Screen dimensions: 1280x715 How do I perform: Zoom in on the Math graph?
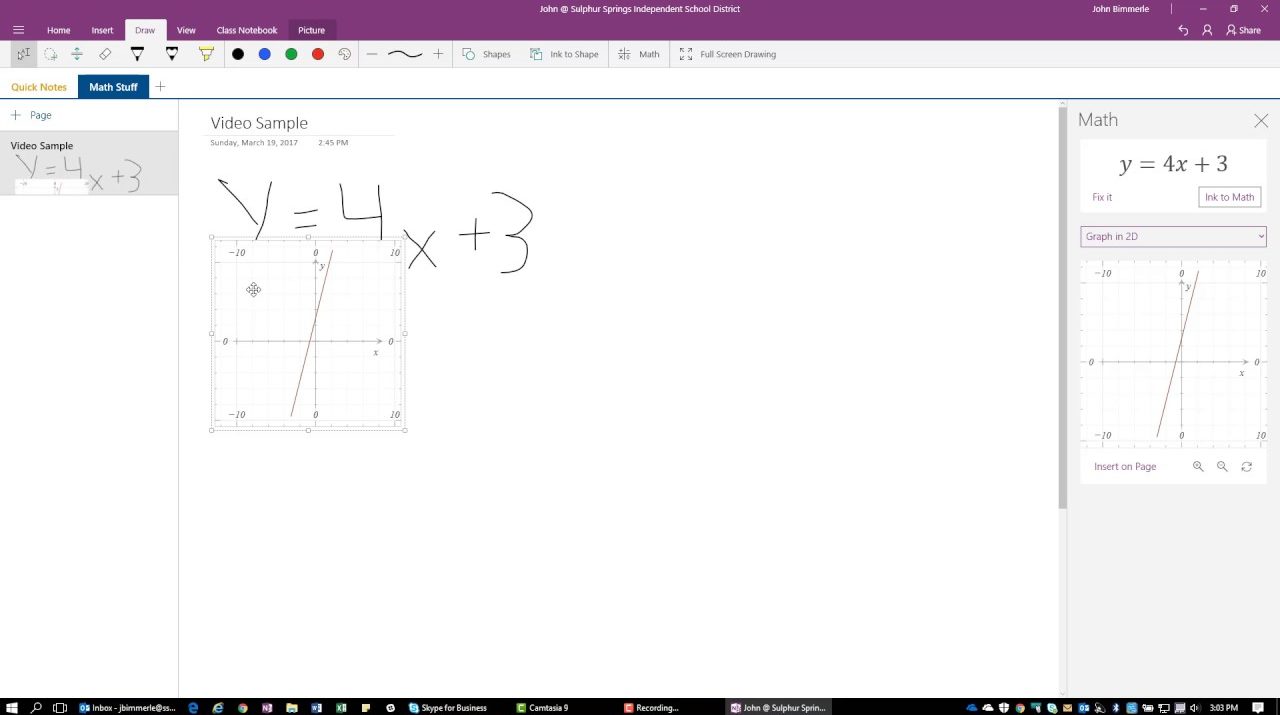click(1198, 467)
